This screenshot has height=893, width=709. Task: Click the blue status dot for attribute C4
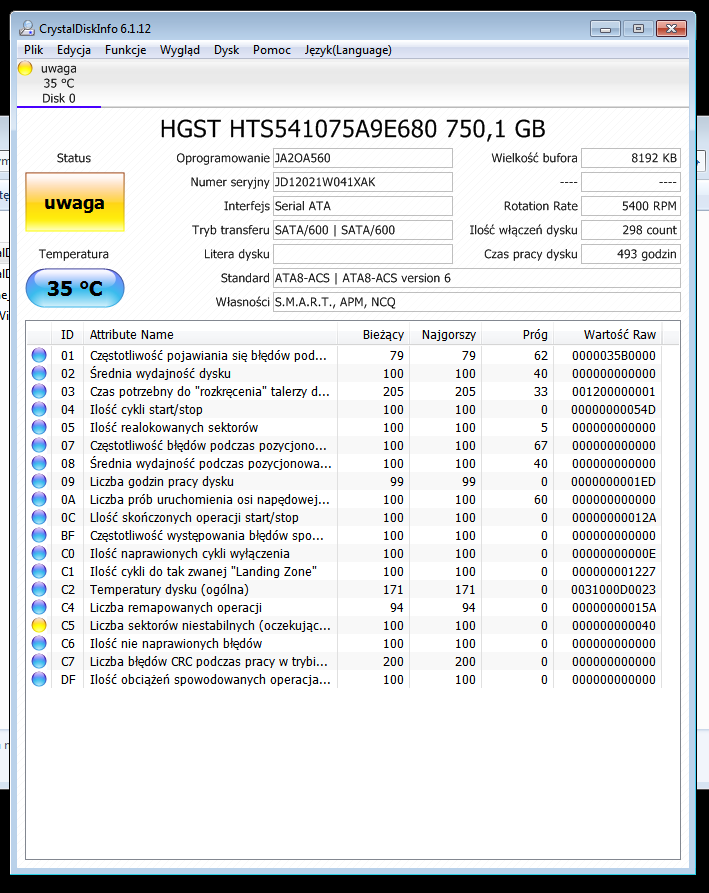pyautogui.click(x=39, y=608)
